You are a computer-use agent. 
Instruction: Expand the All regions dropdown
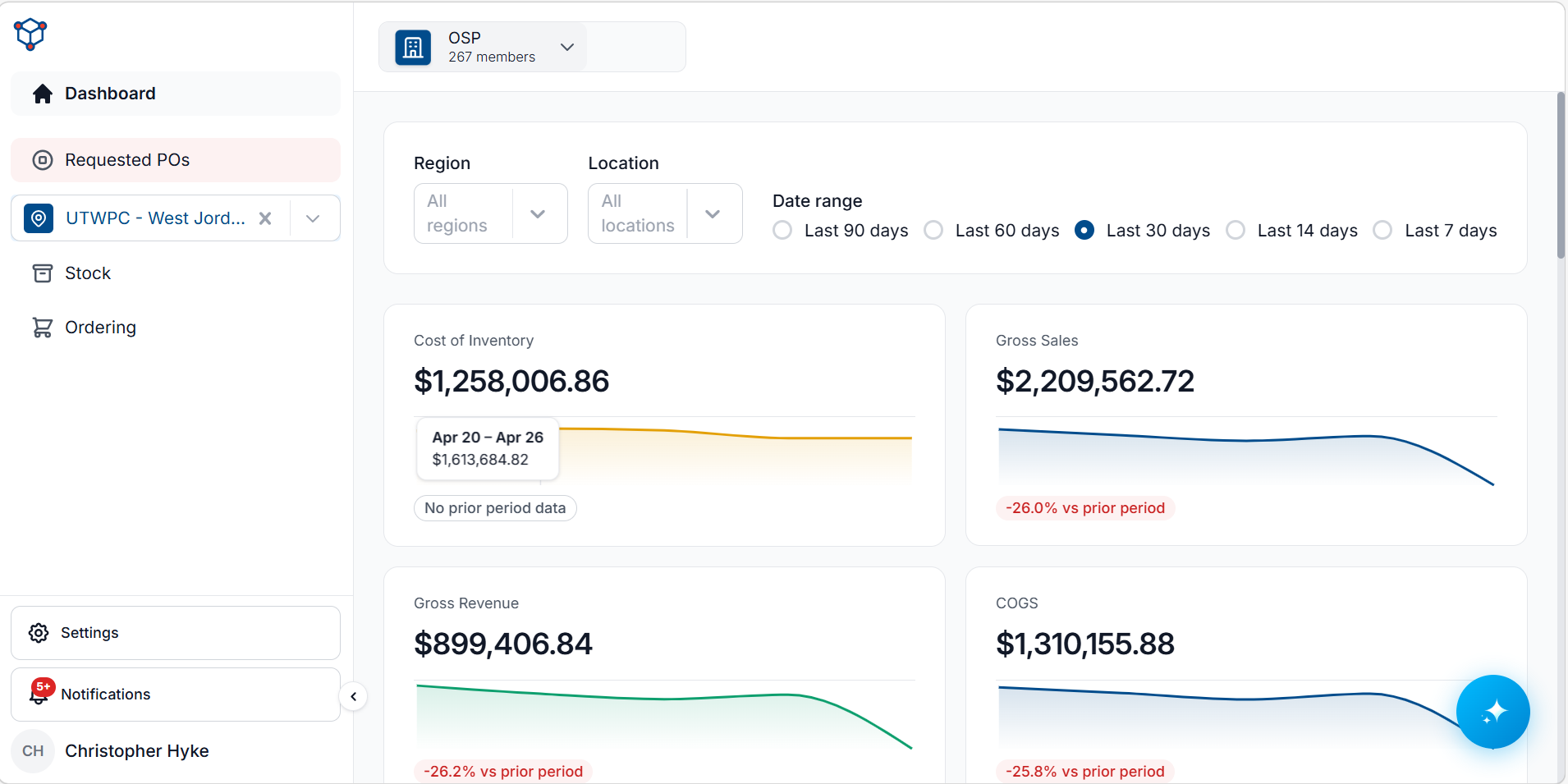(491, 213)
